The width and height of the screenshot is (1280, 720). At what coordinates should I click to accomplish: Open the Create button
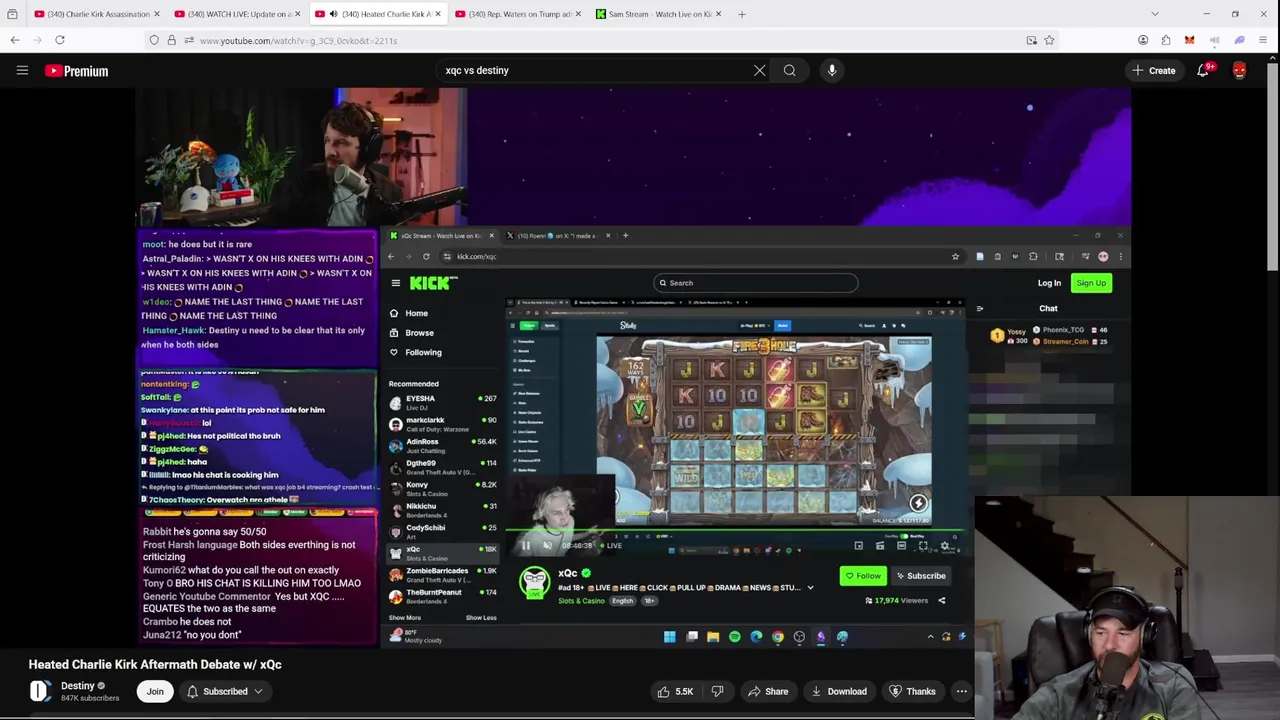coord(1153,70)
